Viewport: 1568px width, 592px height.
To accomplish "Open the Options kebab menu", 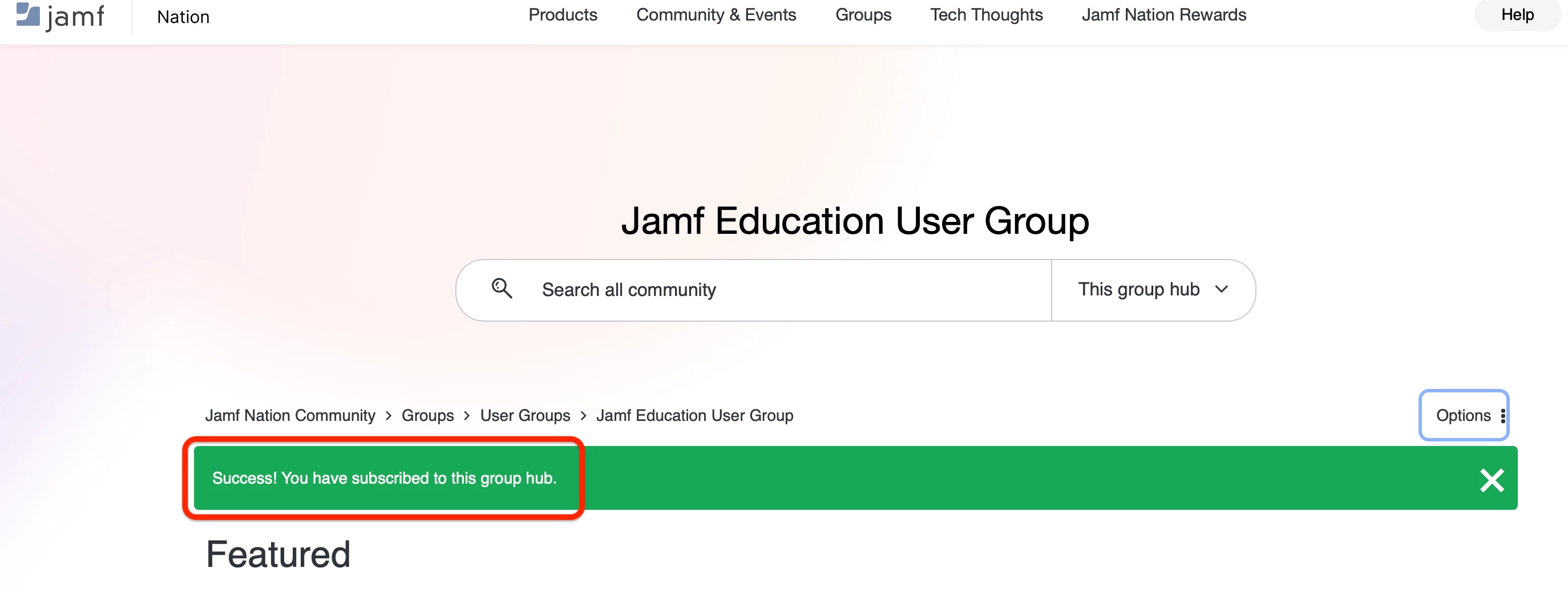I will (x=1464, y=416).
